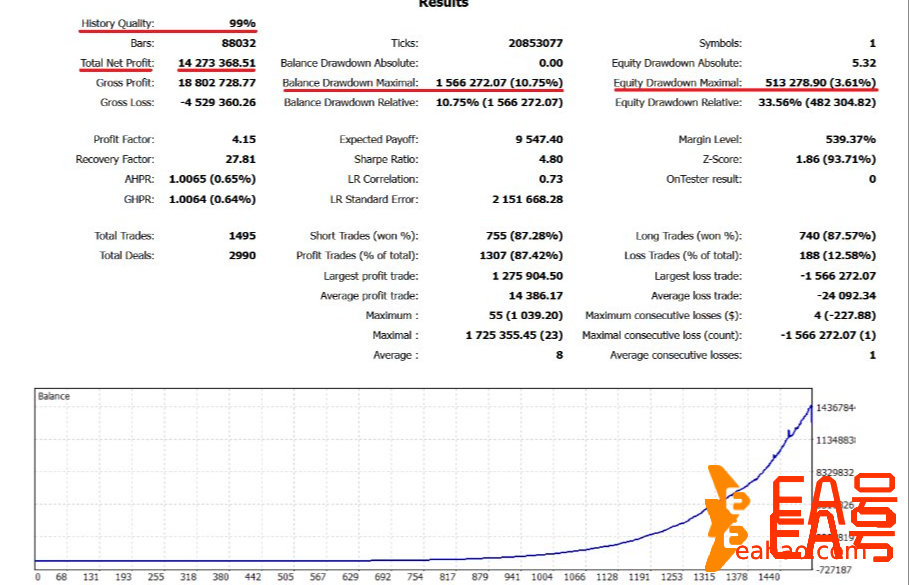
Task: Click the blue balance curve line
Action: pyautogui.click(x=700, y=507)
